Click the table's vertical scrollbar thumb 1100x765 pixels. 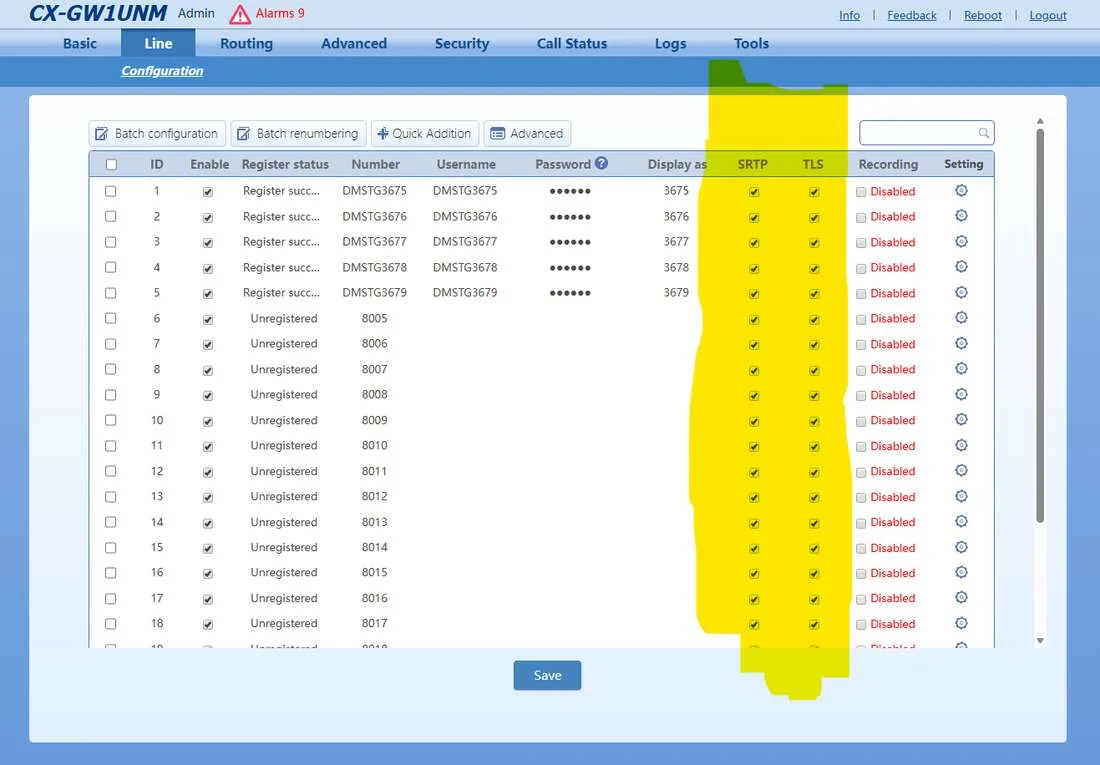tap(1040, 324)
